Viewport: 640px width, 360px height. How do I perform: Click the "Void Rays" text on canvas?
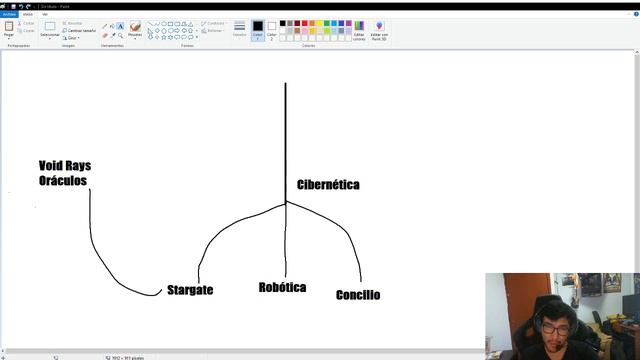point(65,166)
